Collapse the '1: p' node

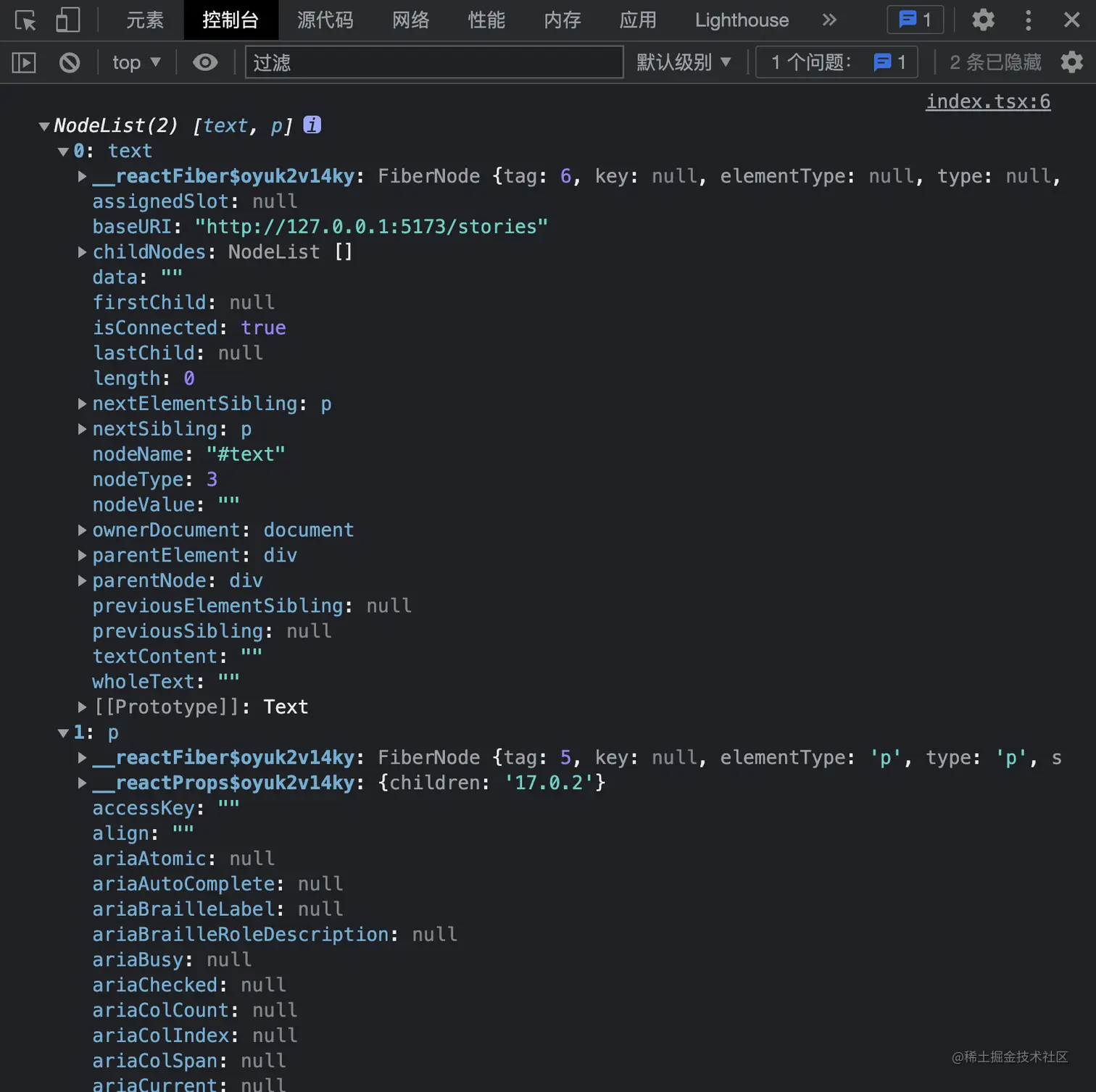click(63, 733)
